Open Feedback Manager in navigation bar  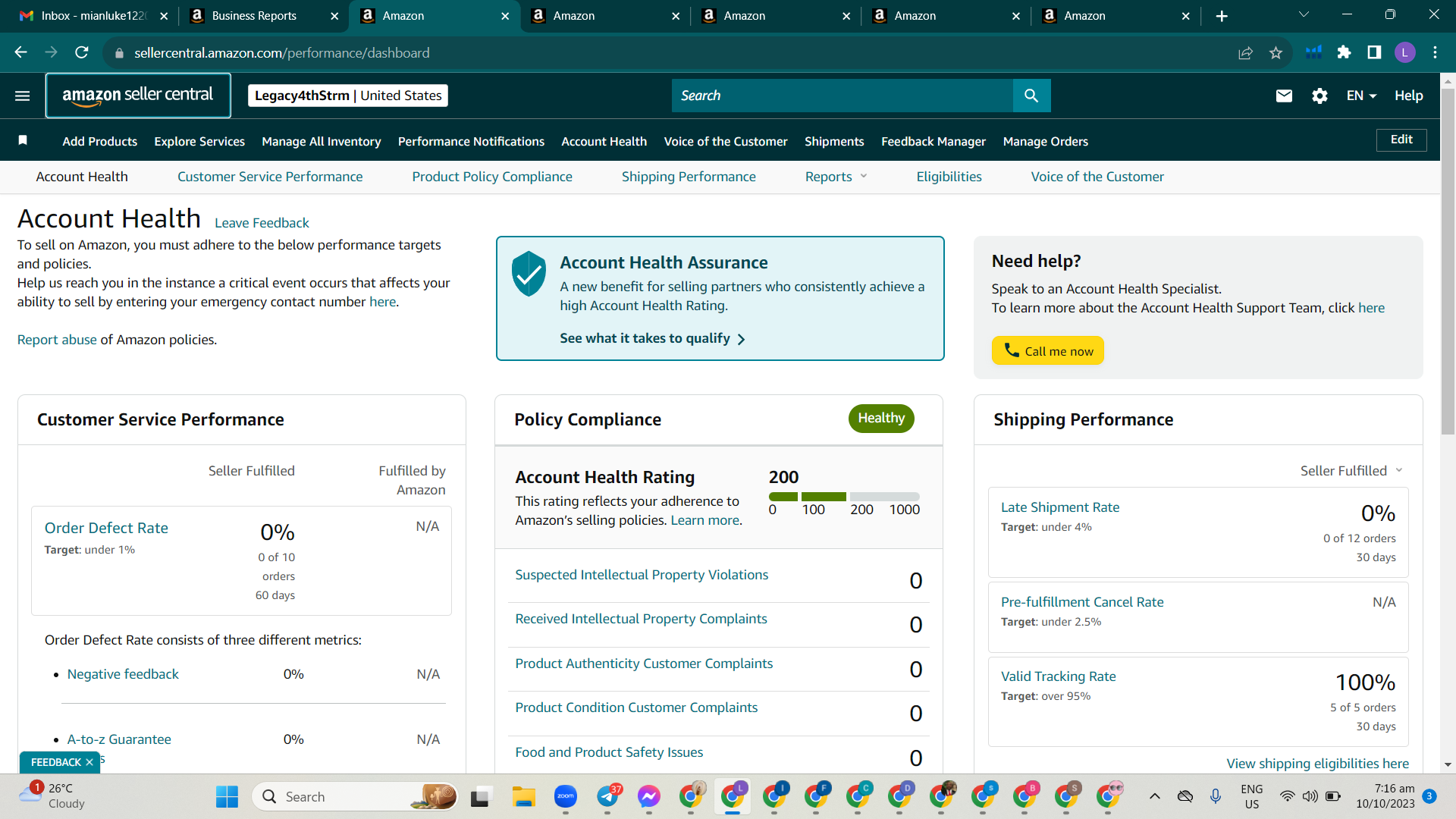click(x=934, y=141)
